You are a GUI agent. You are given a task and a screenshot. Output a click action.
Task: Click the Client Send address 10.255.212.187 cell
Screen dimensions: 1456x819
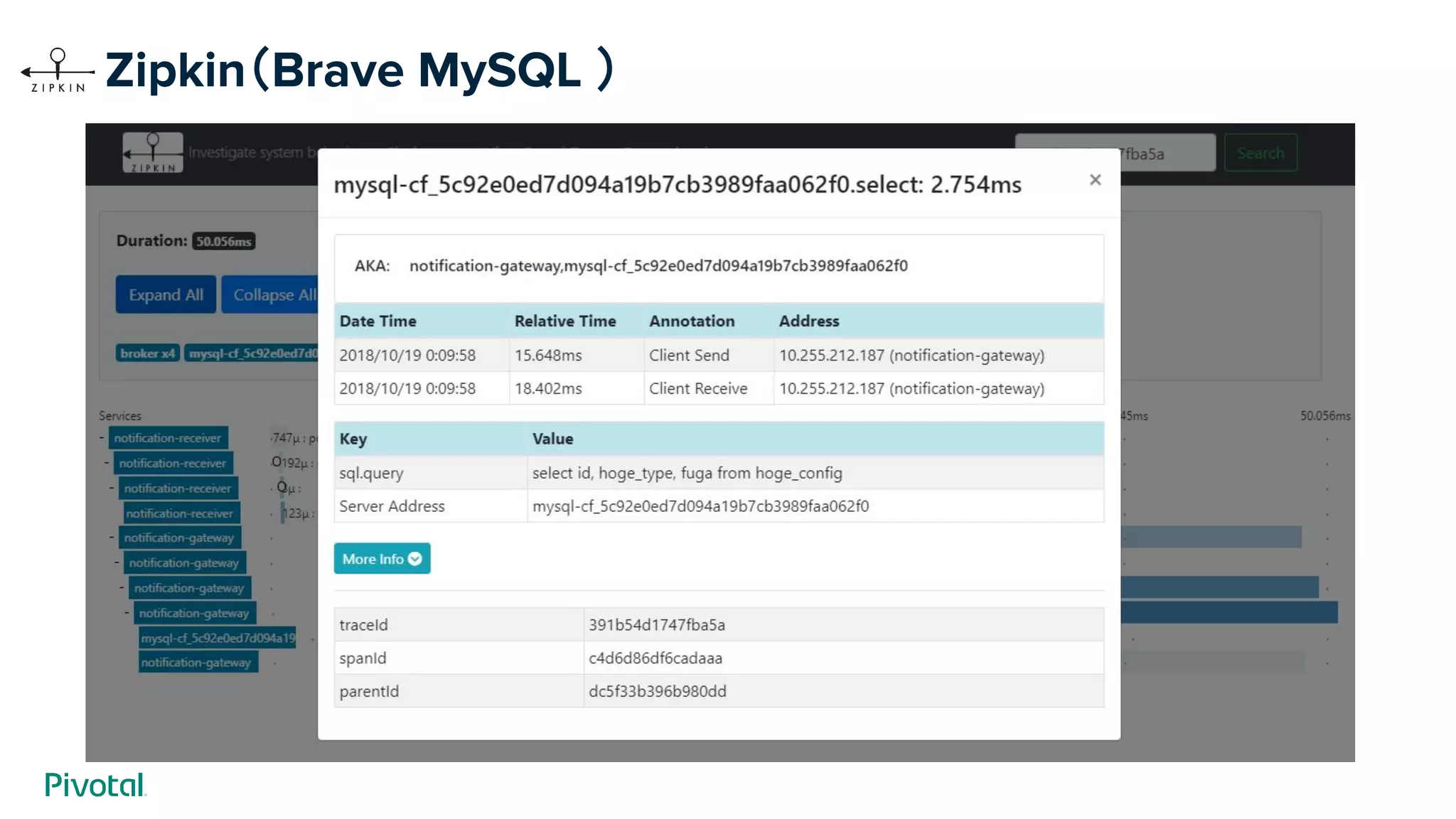click(938, 355)
